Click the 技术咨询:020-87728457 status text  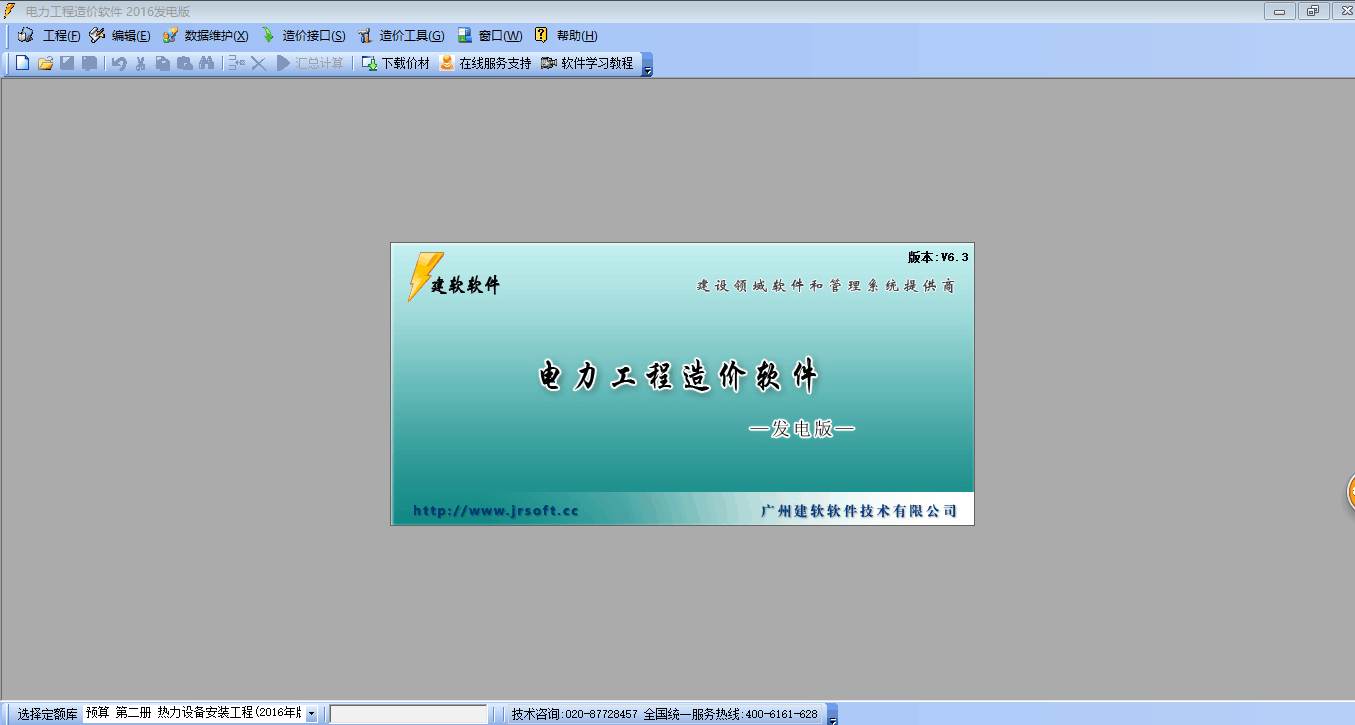[x=574, y=714]
